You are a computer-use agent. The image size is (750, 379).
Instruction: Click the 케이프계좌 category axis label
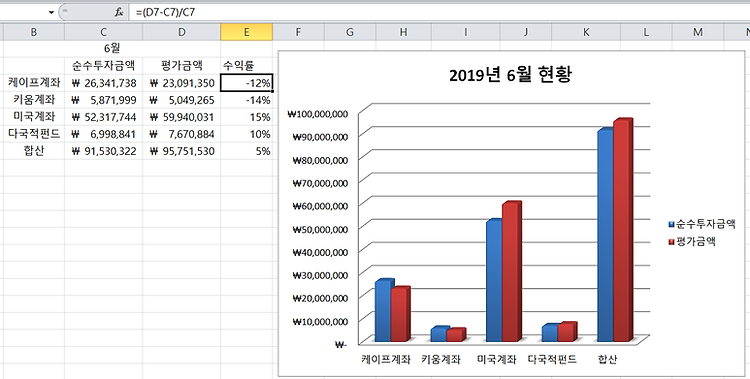click(x=386, y=359)
